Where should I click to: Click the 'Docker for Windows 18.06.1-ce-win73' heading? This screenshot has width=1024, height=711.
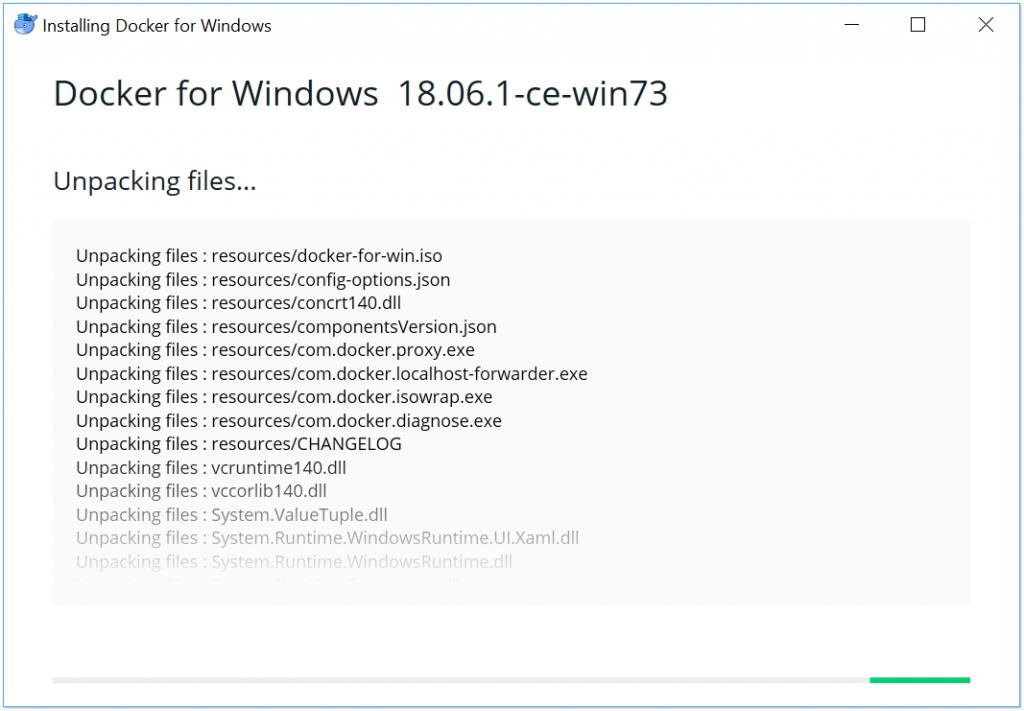360,93
